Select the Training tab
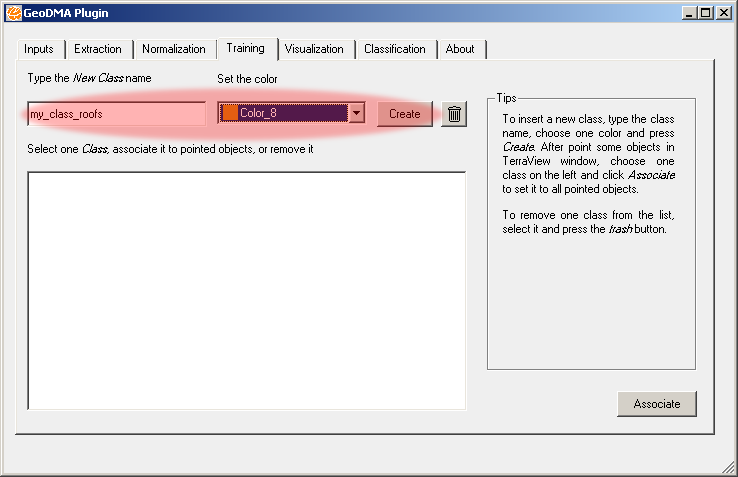This screenshot has width=738, height=477. [x=245, y=48]
